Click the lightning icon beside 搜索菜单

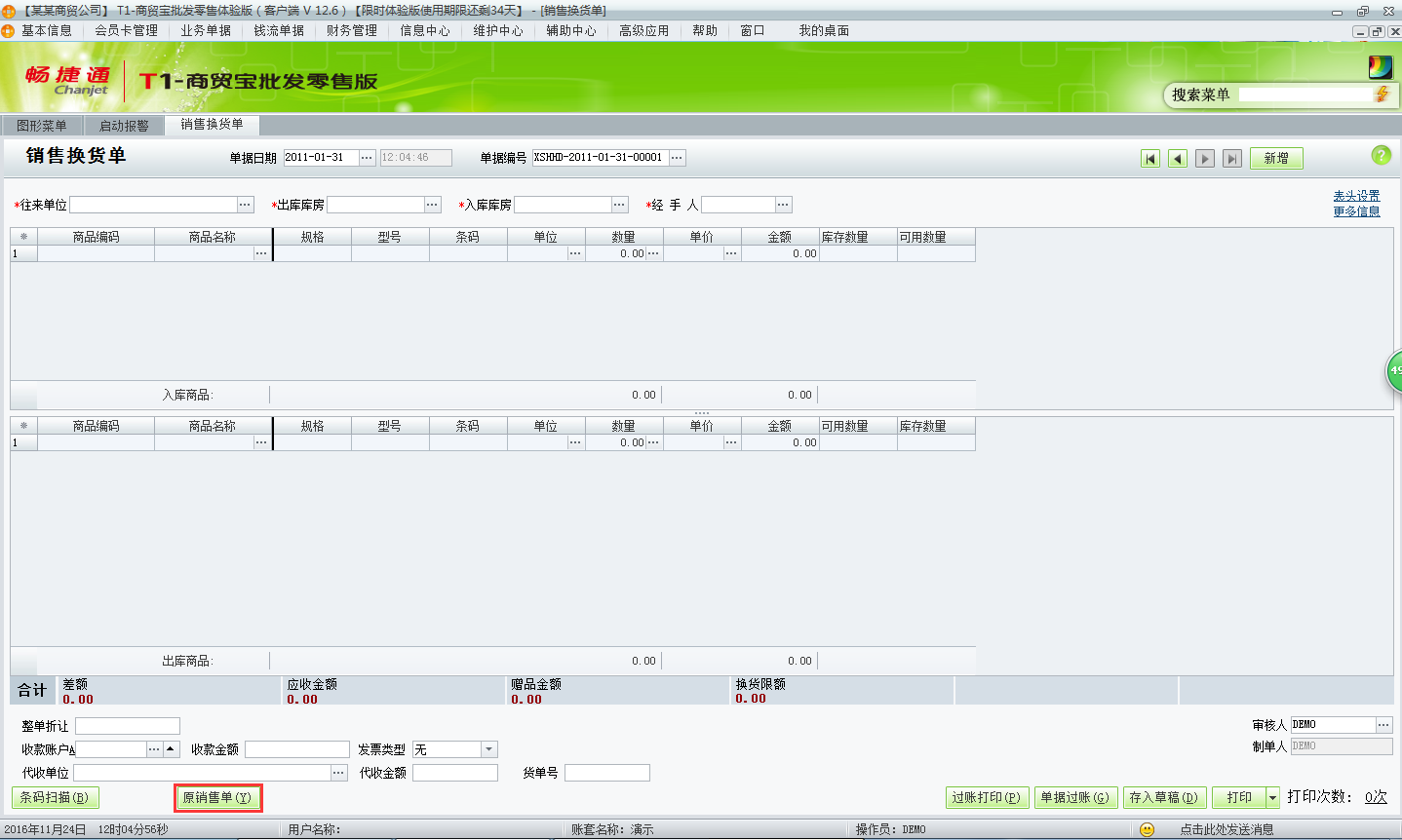point(1383,95)
